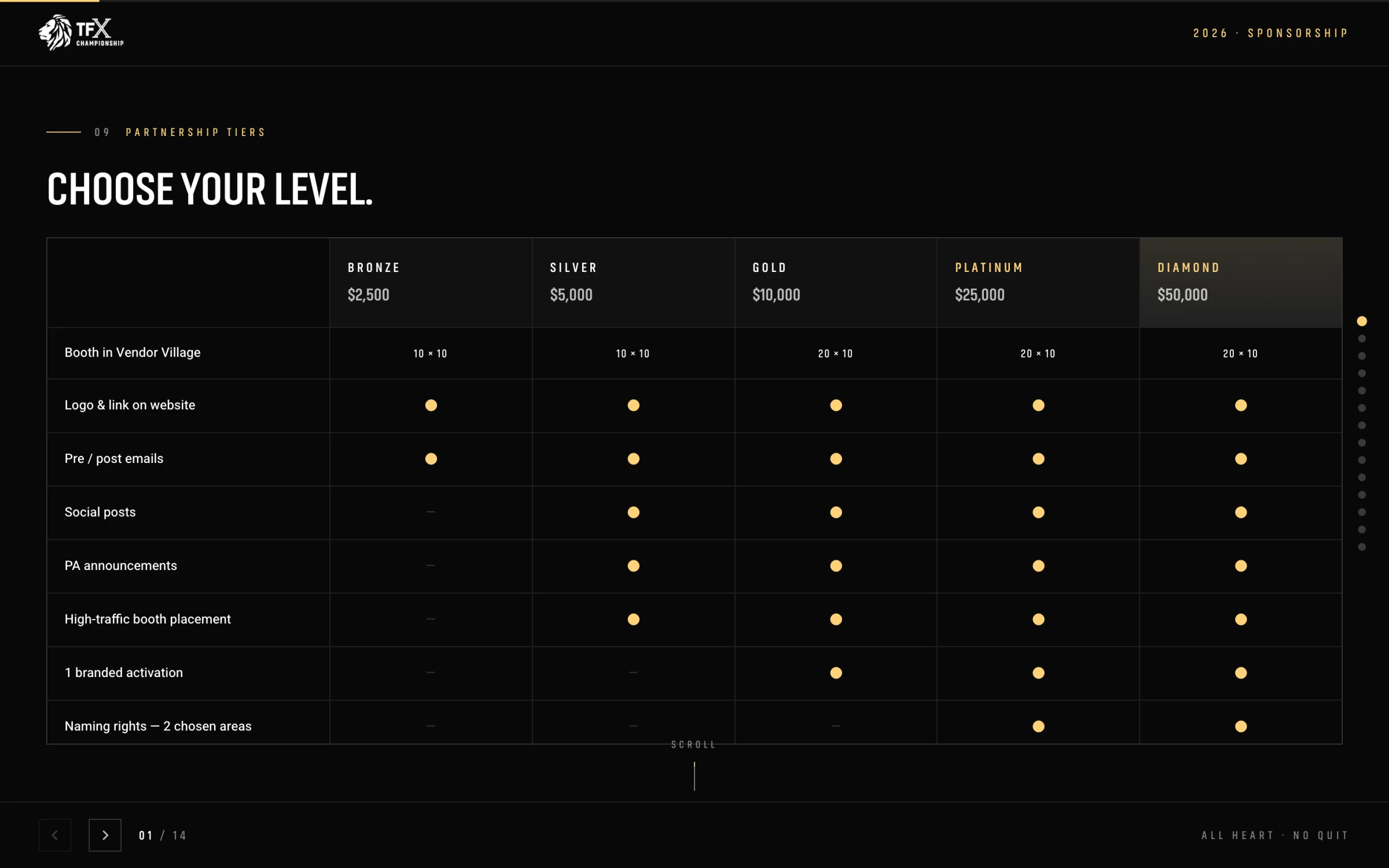Toggle Social posts for the Silver tier
Image resolution: width=1389 pixels, height=868 pixels.
click(633, 512)
